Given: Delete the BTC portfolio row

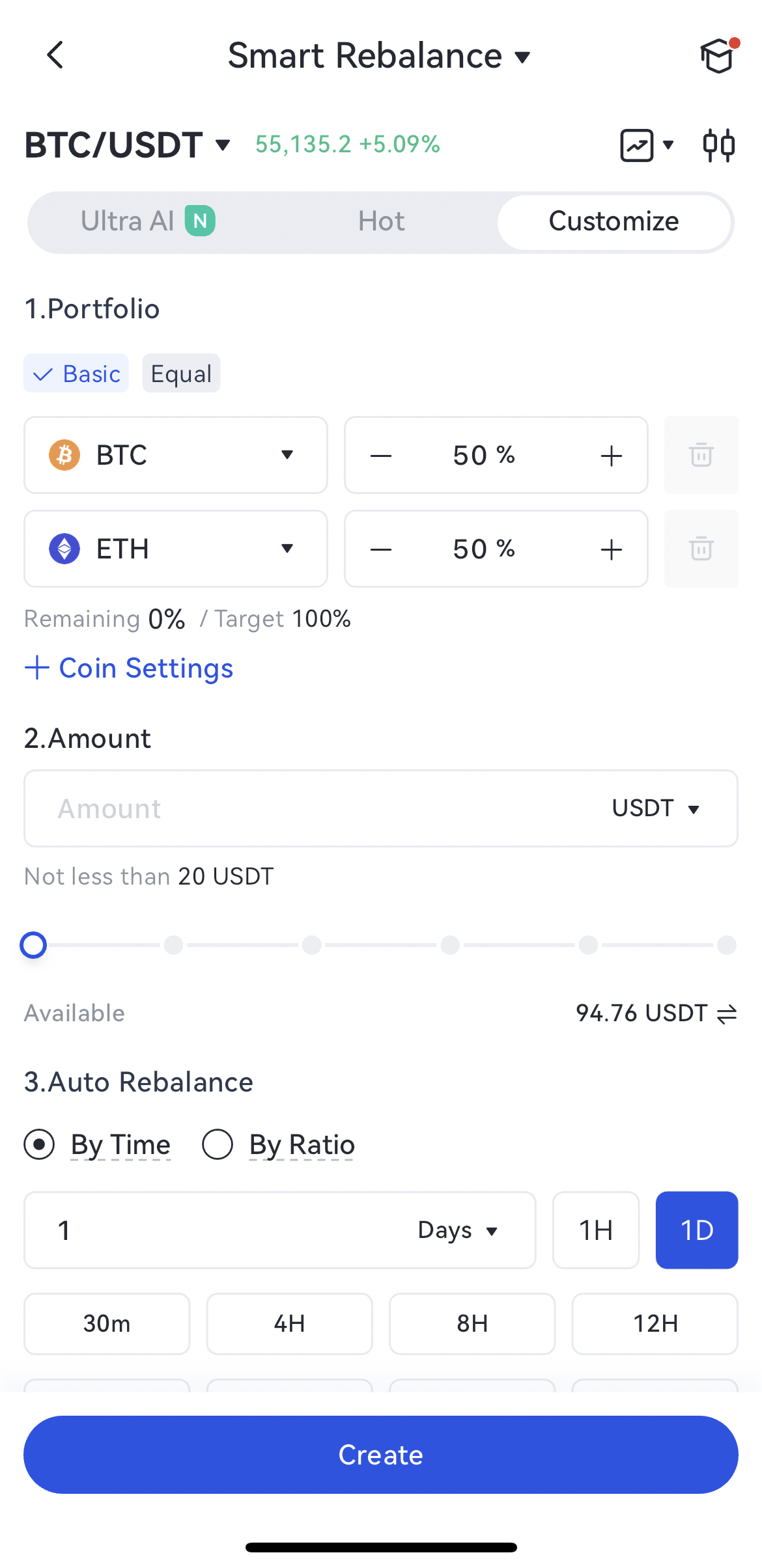Looking at the screenshot, I should coord(701,455).
